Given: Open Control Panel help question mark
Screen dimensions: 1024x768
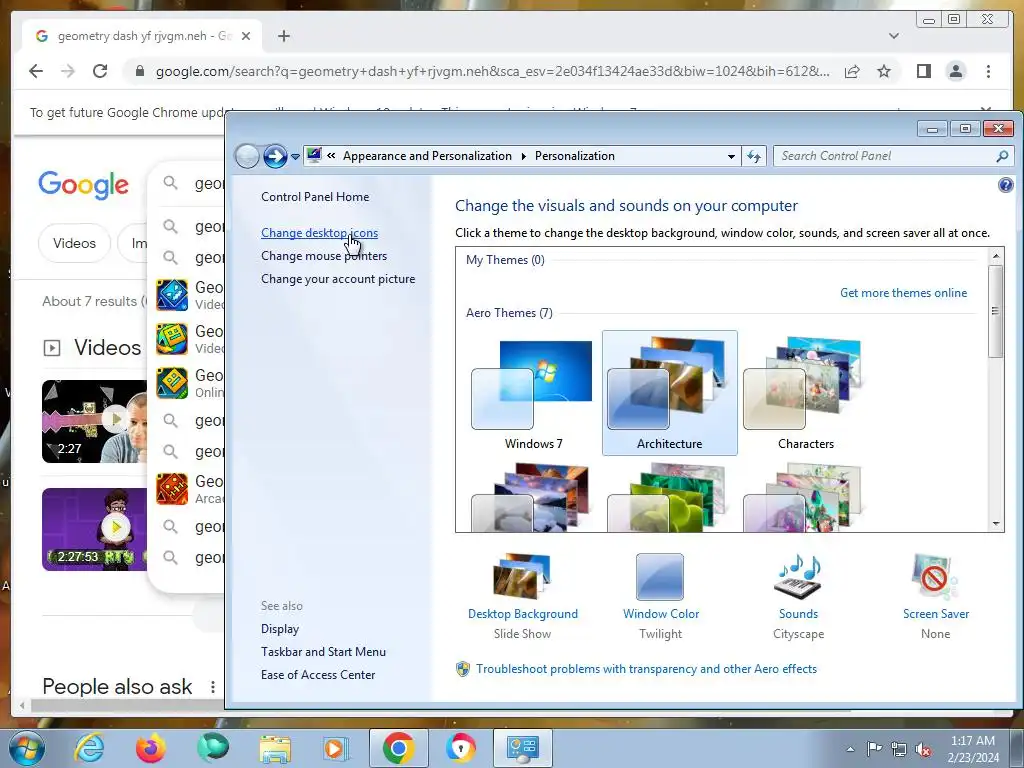Looking at the screenshot, I should tap(1006, 185).
